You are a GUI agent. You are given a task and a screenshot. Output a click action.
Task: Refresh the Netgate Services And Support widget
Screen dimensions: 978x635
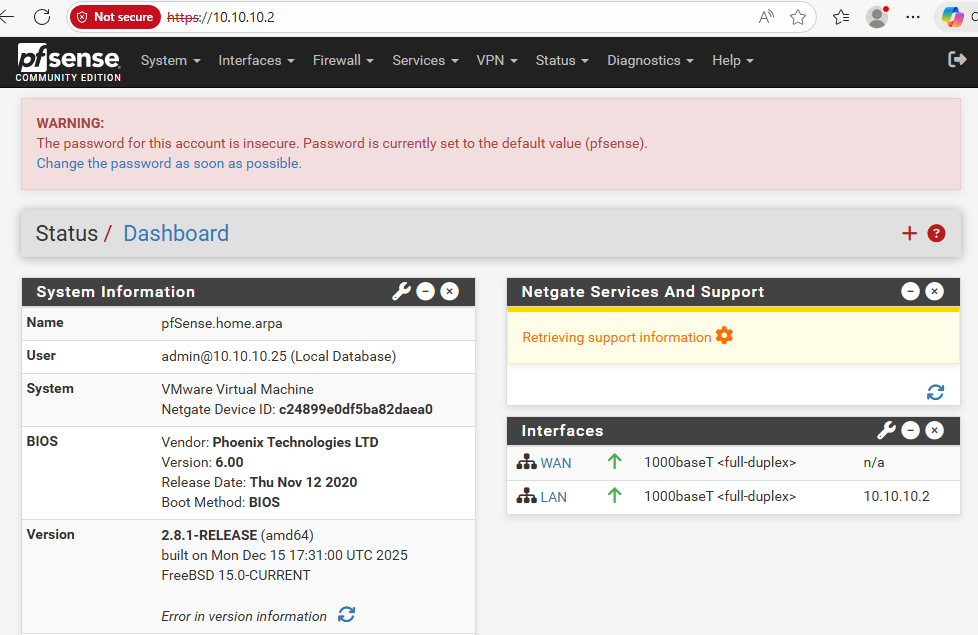pos(935,392)
